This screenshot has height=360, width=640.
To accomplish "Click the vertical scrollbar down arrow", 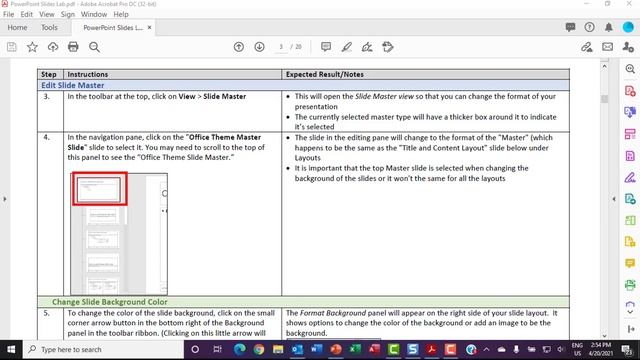I will [x=604, y=335].
